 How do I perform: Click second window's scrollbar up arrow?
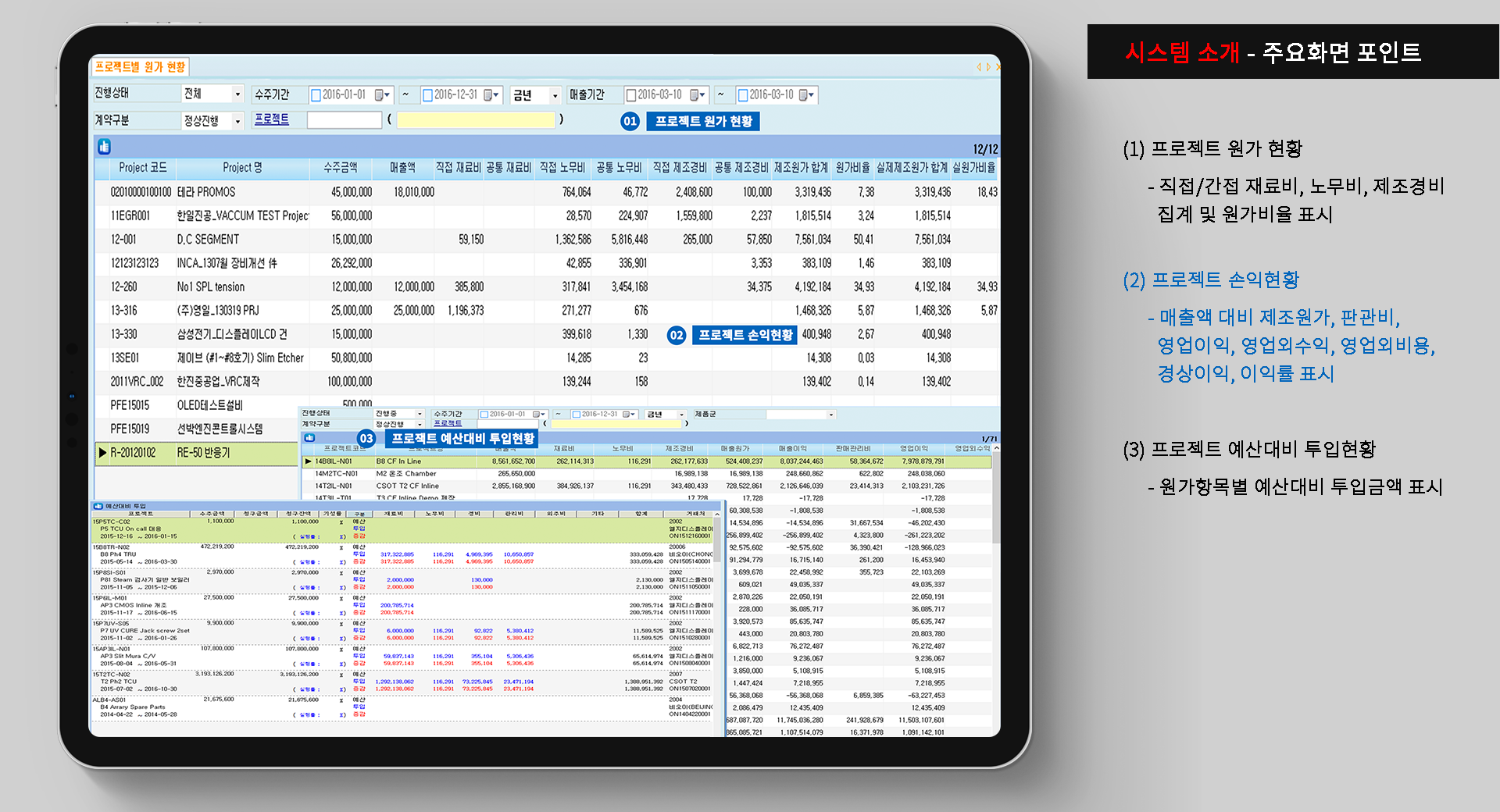(x=996, y=449)
